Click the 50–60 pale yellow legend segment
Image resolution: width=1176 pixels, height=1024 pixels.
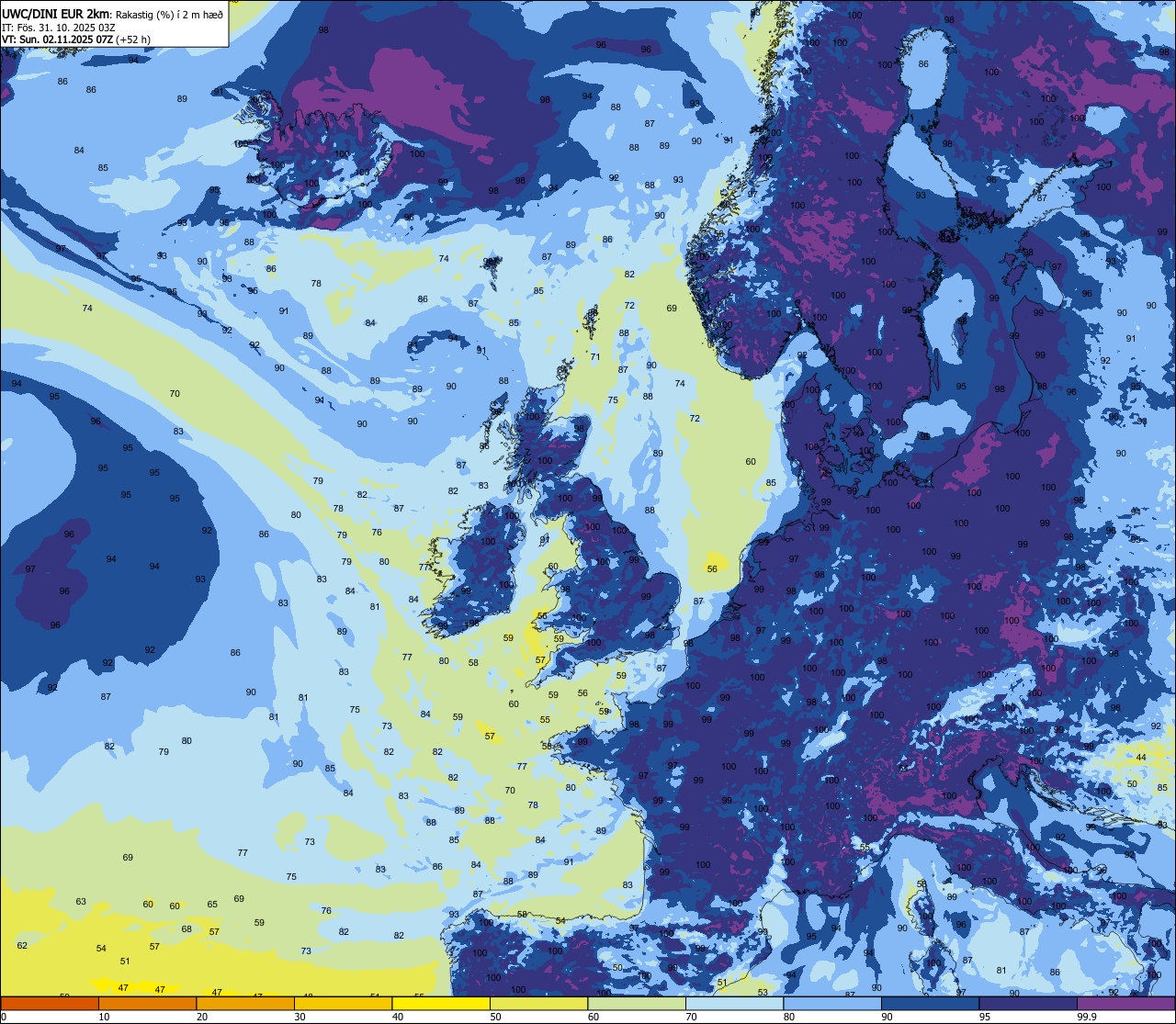pos(538,1003)
